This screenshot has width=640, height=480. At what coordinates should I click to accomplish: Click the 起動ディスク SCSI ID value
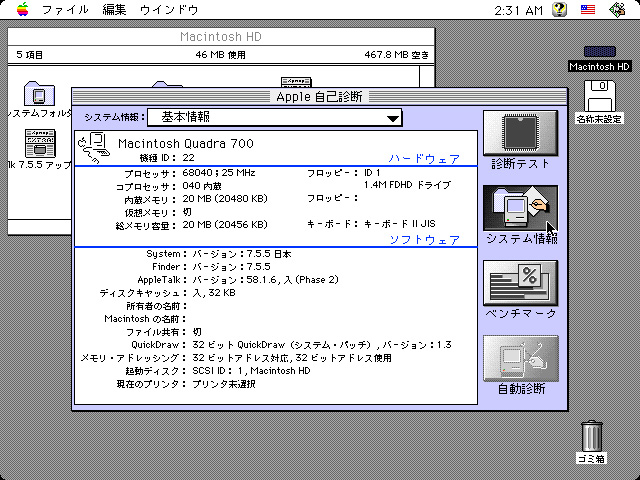pos(251,371)
